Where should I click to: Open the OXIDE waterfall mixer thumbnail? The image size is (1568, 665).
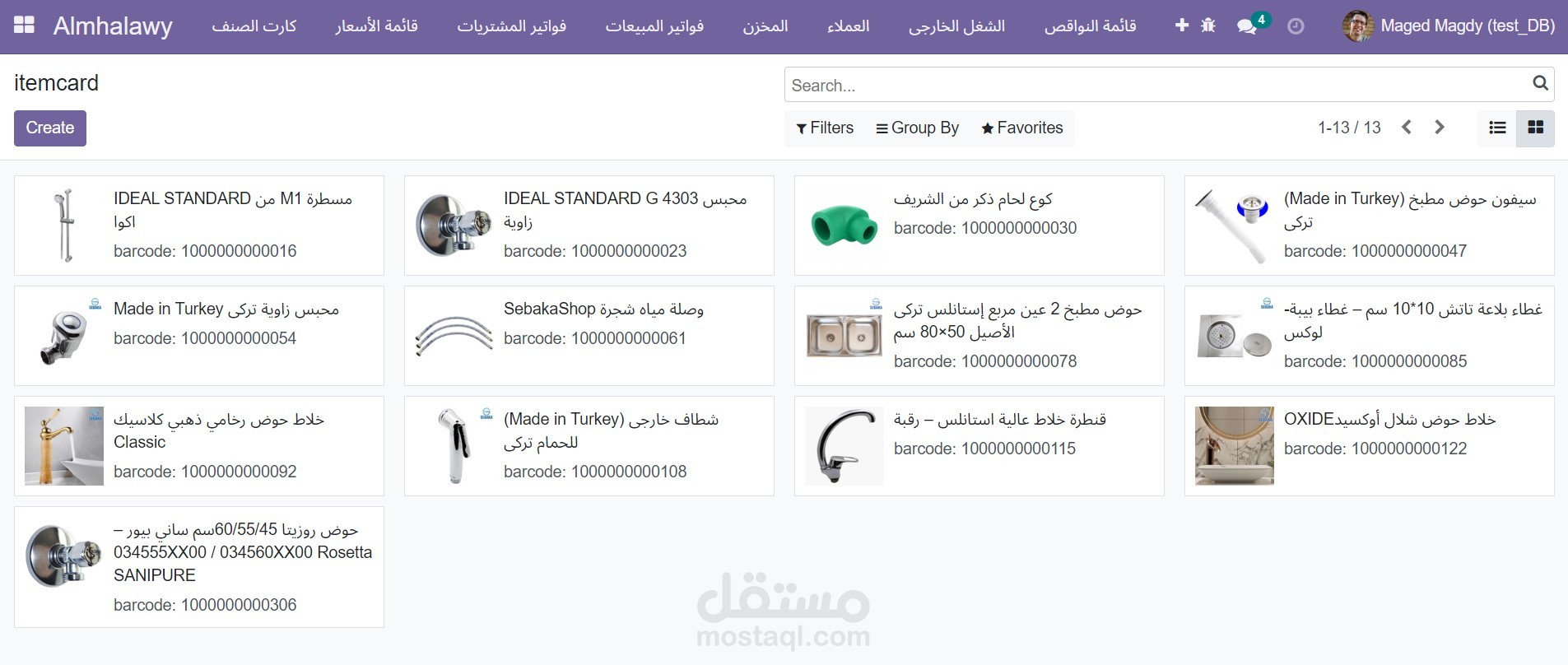1235,446
